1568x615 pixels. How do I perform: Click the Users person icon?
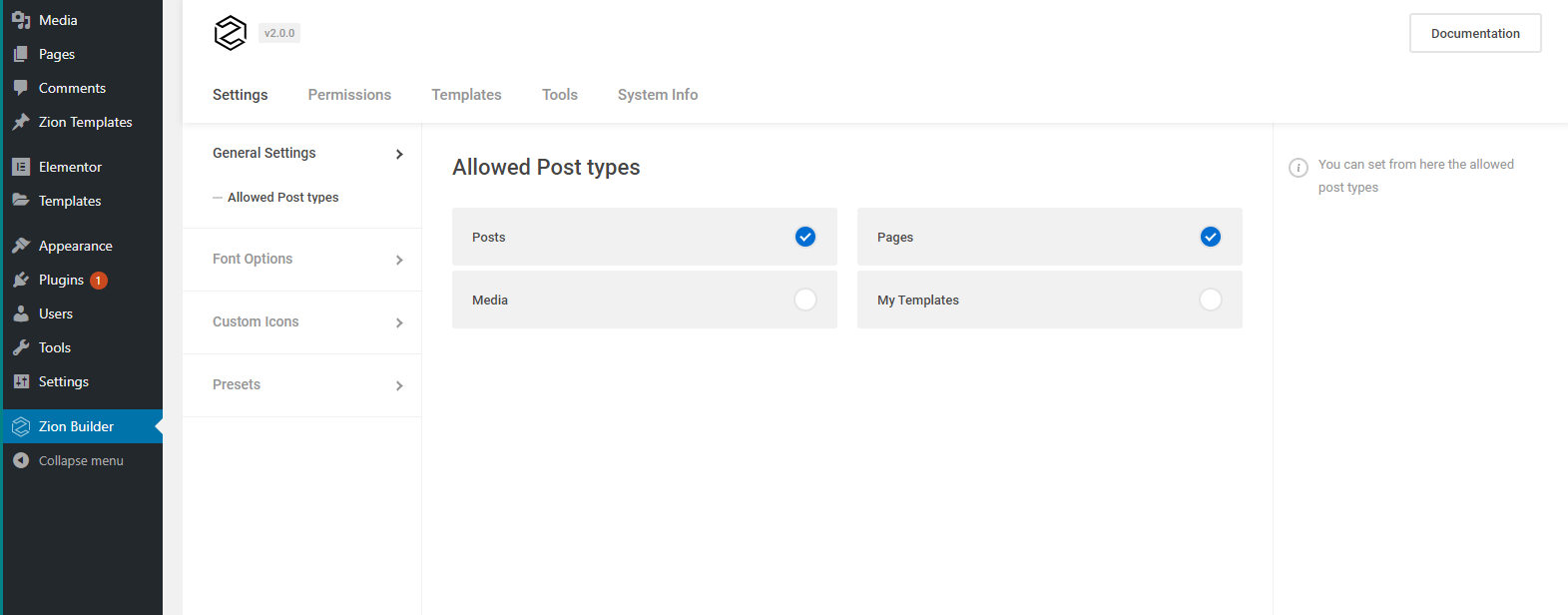click(21, 313)
